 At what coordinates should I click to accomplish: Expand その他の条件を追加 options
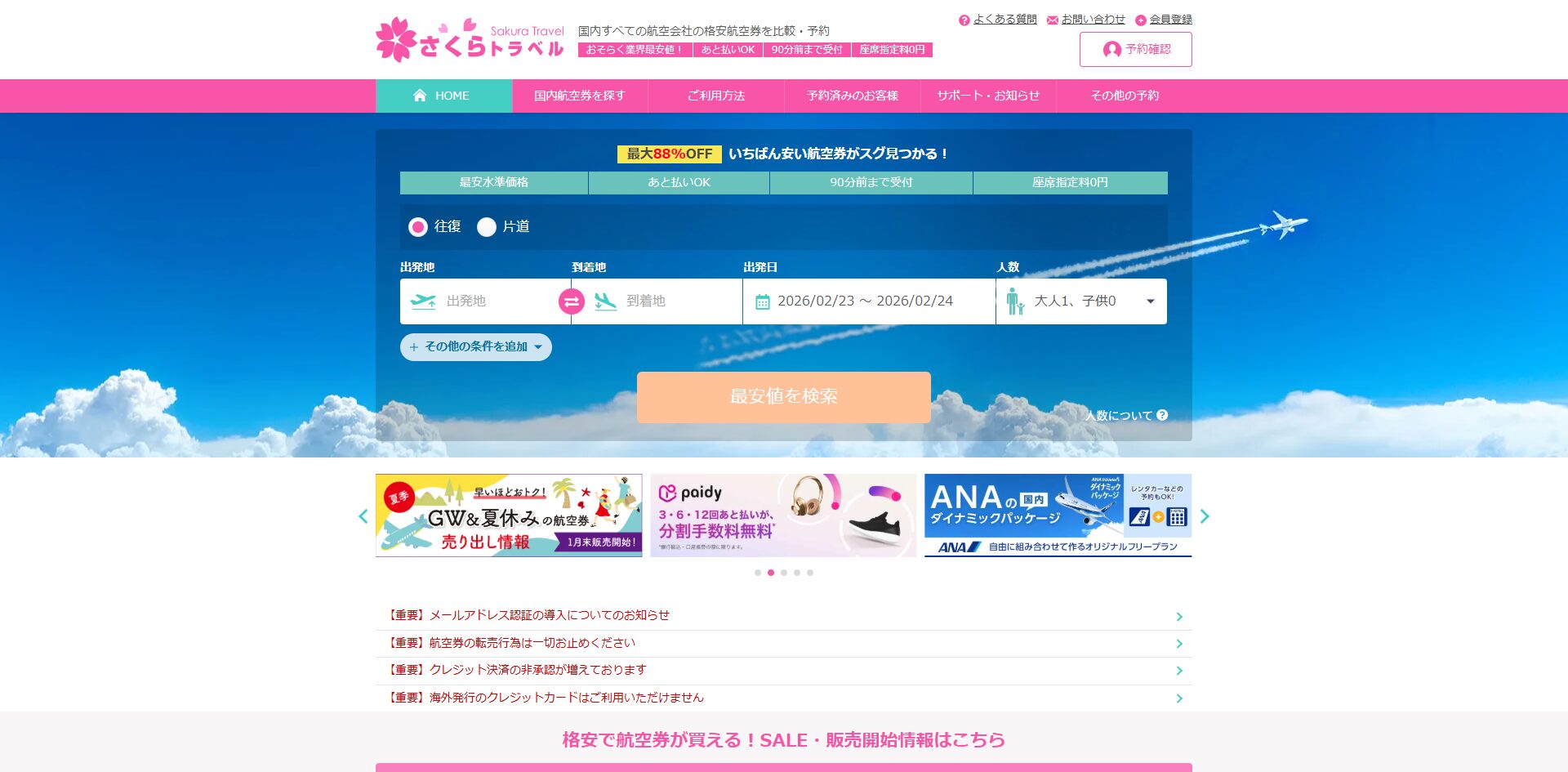[x=475, y=347]
